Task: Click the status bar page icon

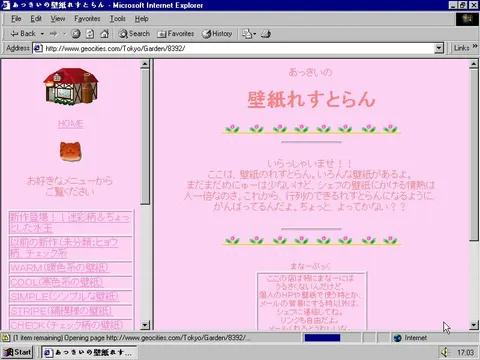Action: click(6, 338)
